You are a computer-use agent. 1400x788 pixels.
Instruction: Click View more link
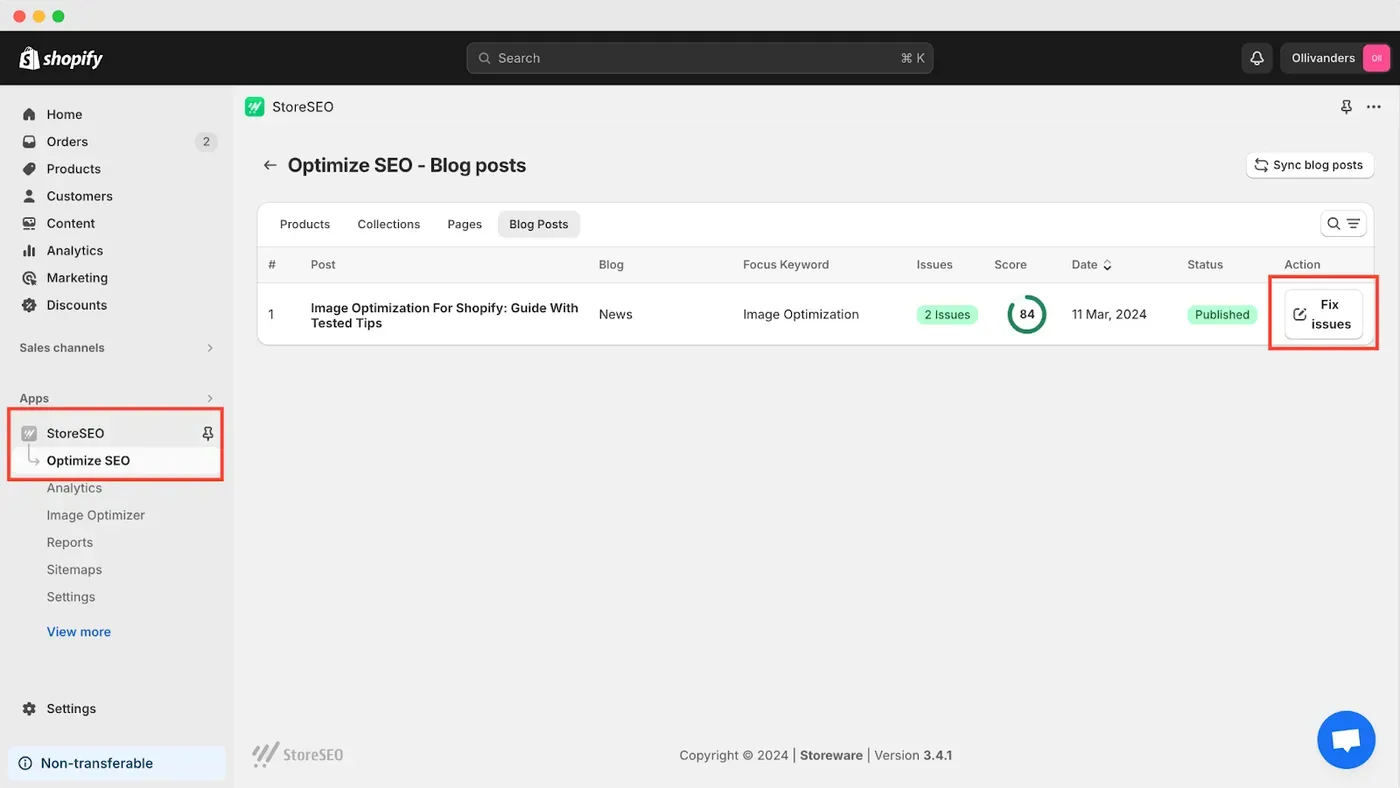pyautogui.click(x=78, y=632)
